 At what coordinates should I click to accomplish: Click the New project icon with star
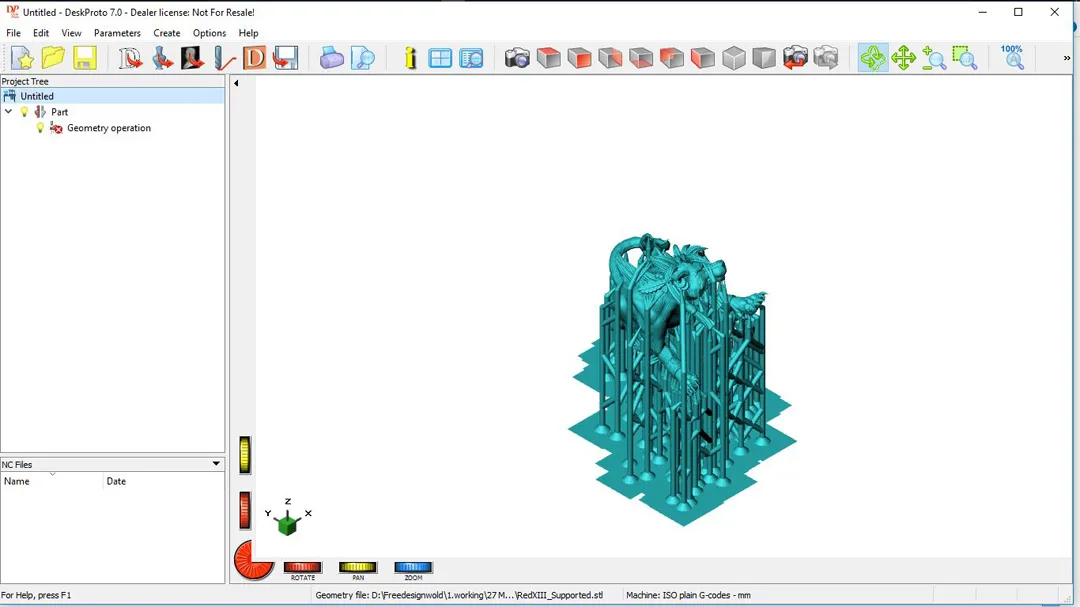point(22,58)
